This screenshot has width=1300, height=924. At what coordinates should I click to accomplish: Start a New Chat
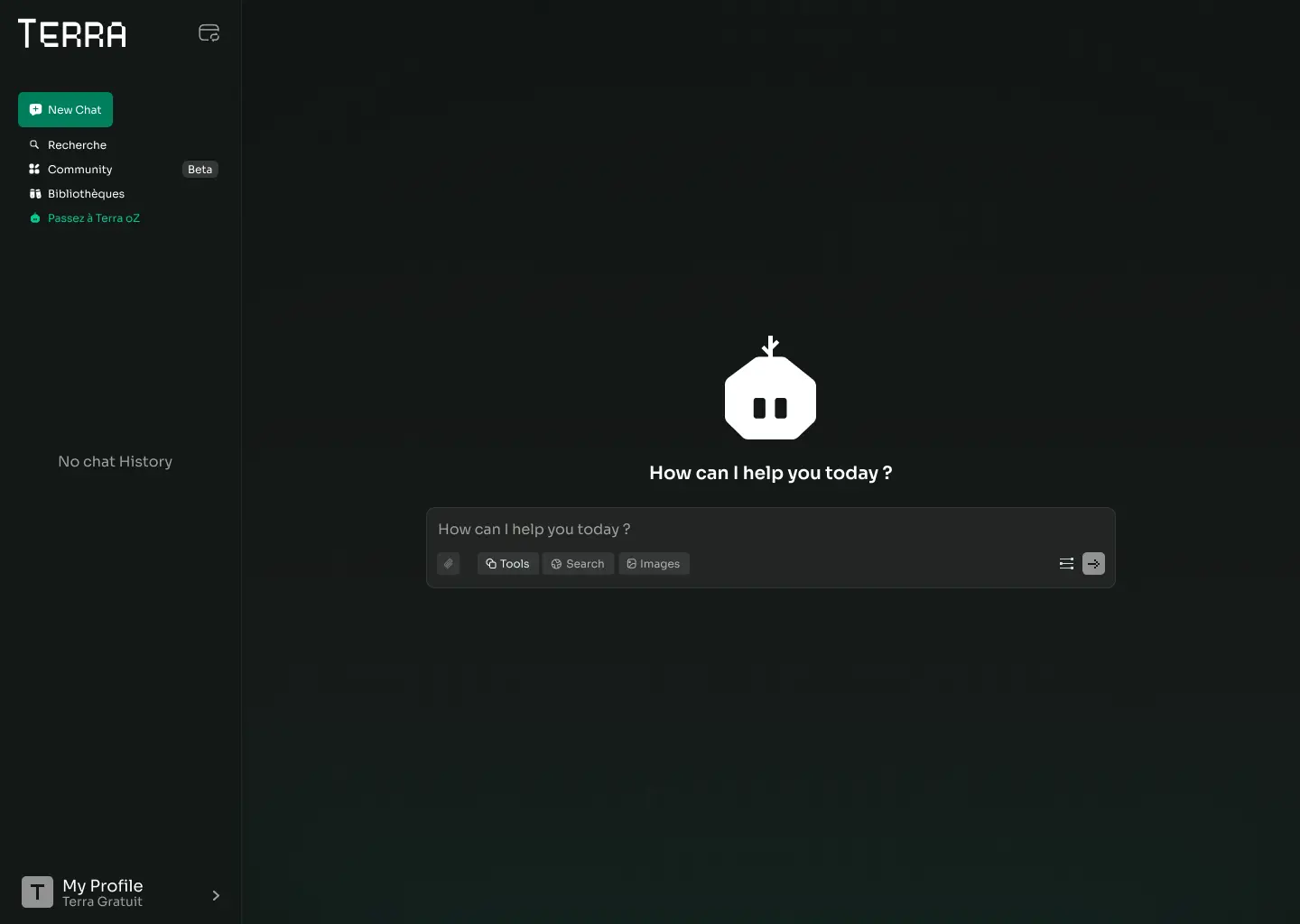pyautogui.click(x=65, y=110)
